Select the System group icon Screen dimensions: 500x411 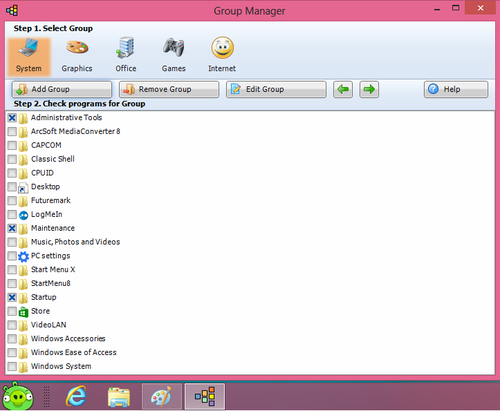pos(29,56)
